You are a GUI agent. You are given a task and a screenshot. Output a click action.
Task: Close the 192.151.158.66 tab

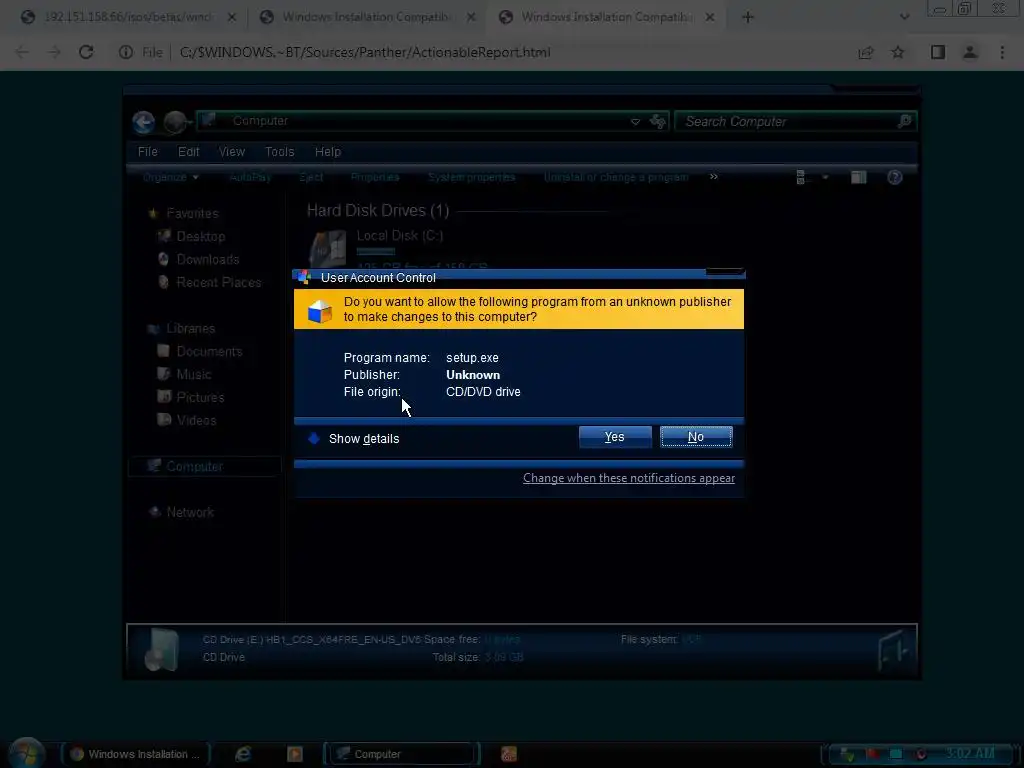[231, 18]
